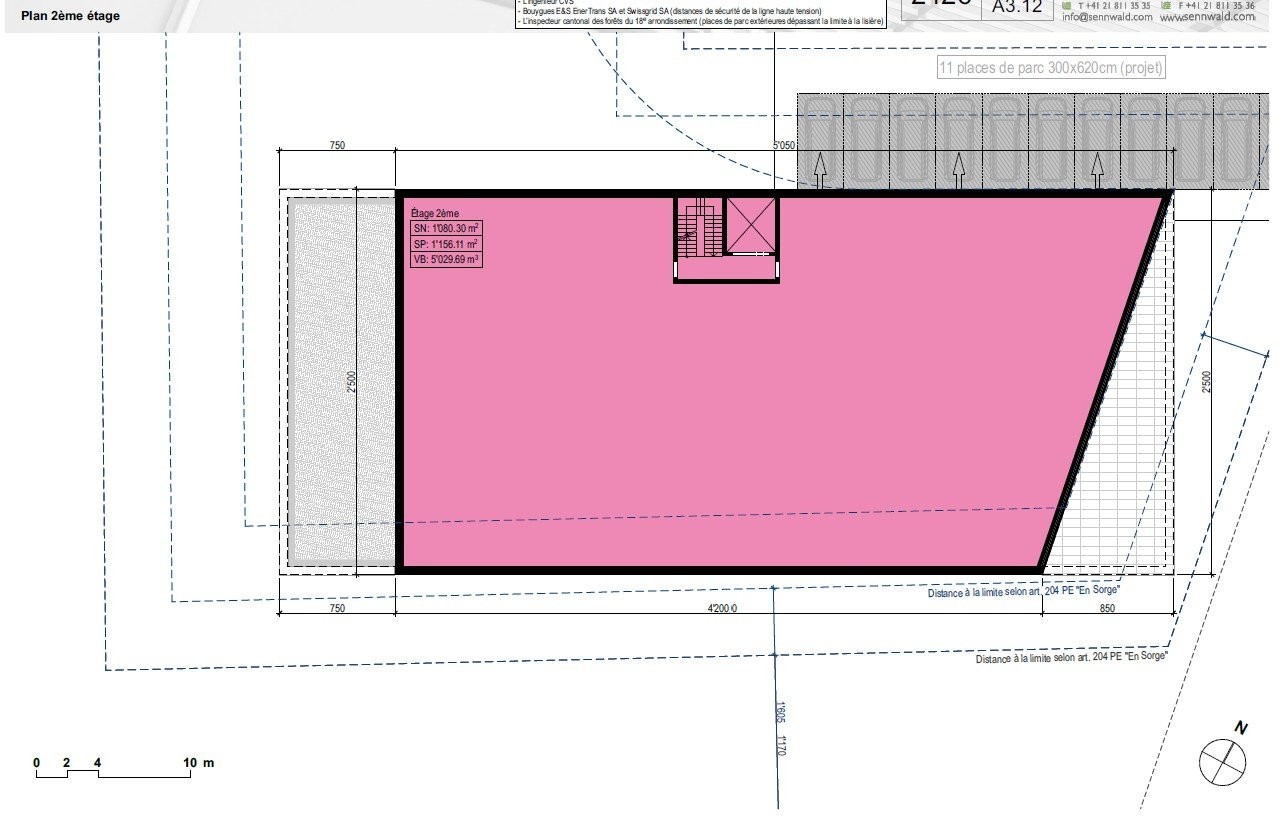Click the 850 bottom dimension text

pyautogui.click(x=1107, y=608)
